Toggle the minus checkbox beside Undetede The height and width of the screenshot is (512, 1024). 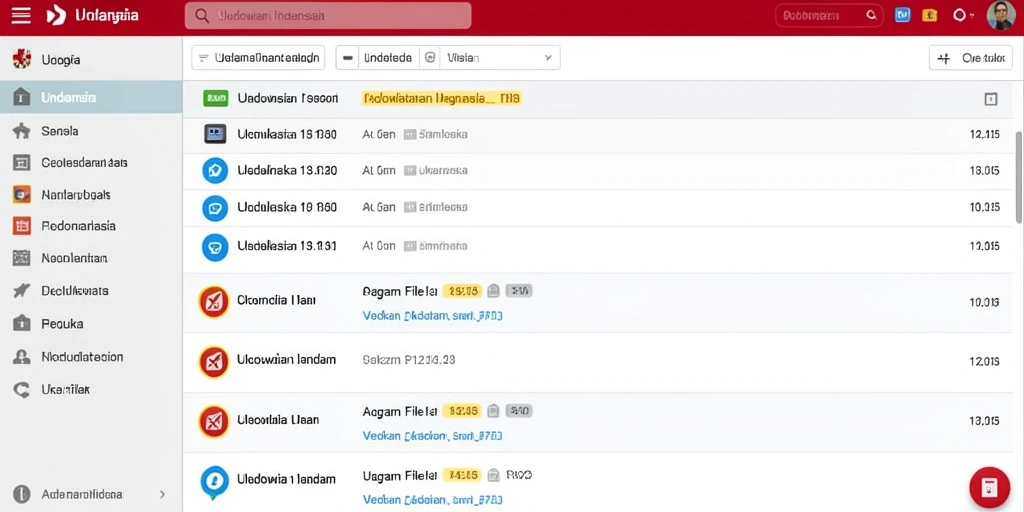coord(347,58)
